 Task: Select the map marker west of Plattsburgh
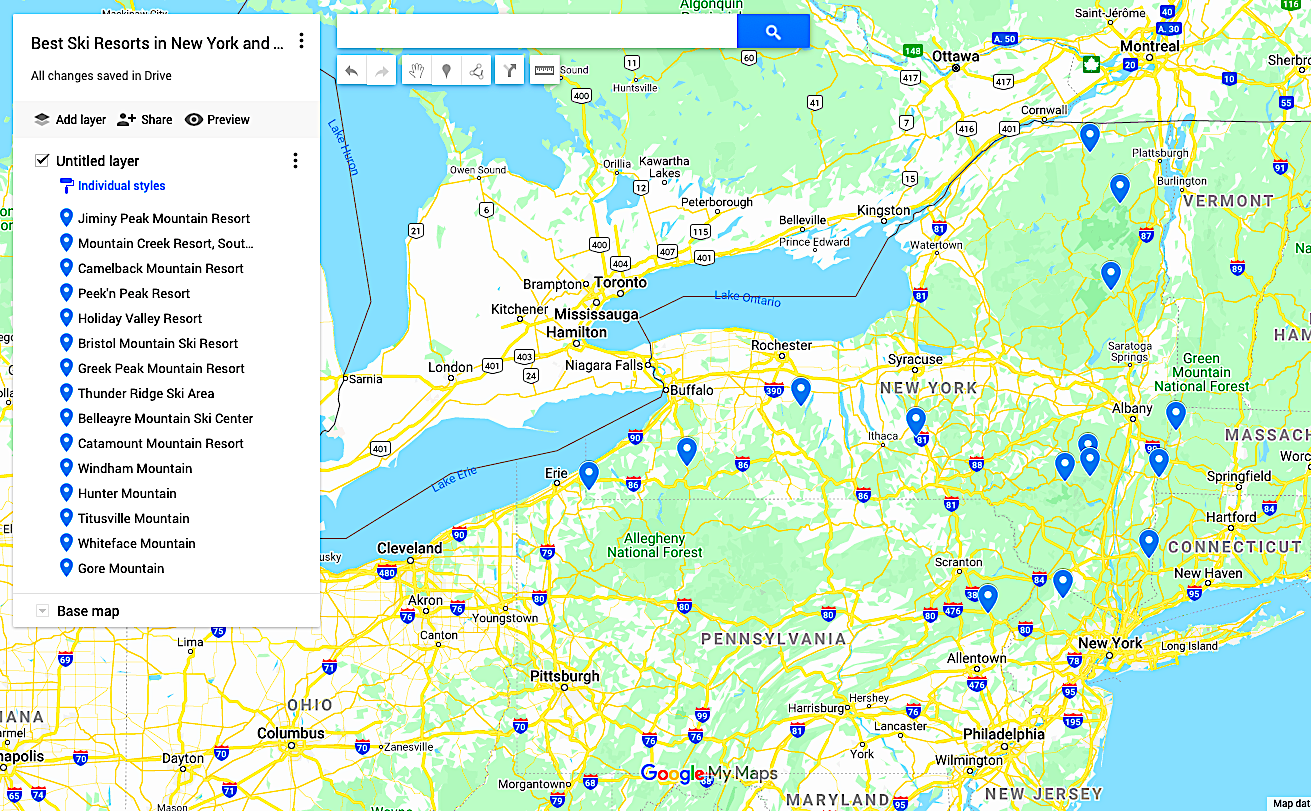1090,137
